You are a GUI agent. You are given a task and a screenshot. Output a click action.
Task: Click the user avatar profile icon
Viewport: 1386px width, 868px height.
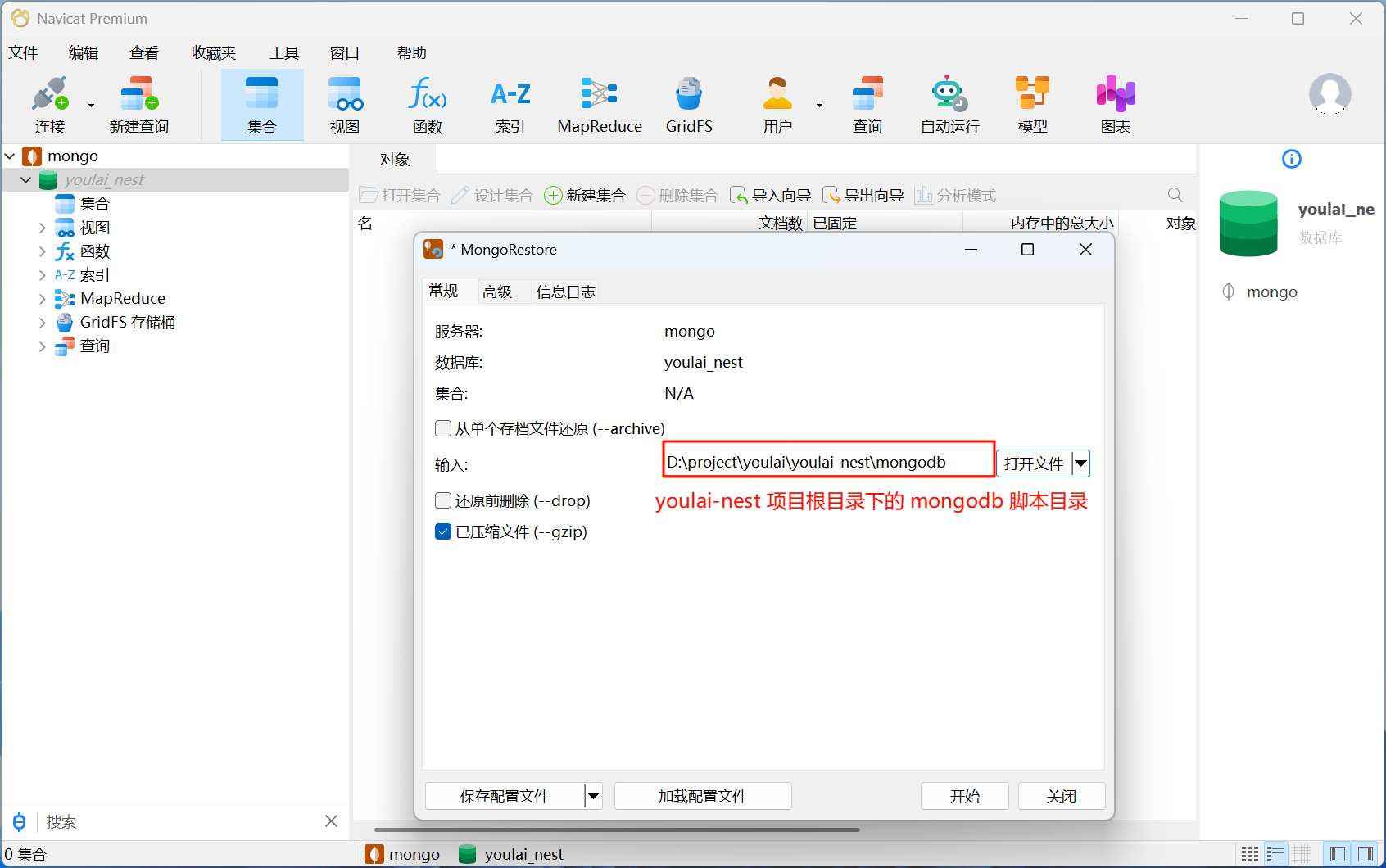tap(1330, 94)
